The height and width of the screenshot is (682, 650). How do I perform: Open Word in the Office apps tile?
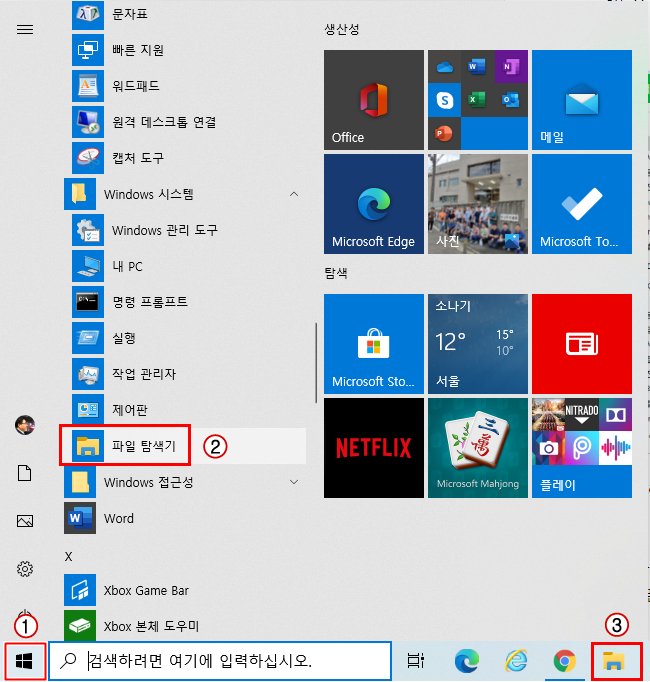point(477,67)
